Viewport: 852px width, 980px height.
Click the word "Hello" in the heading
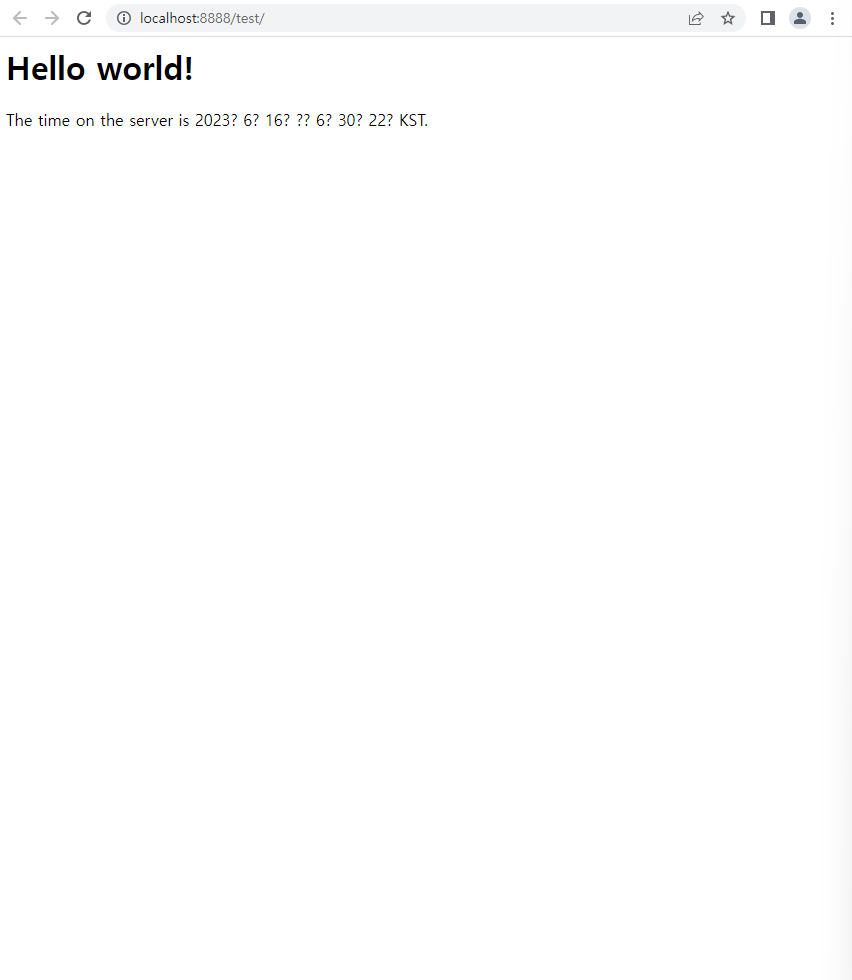coord(46,68)
